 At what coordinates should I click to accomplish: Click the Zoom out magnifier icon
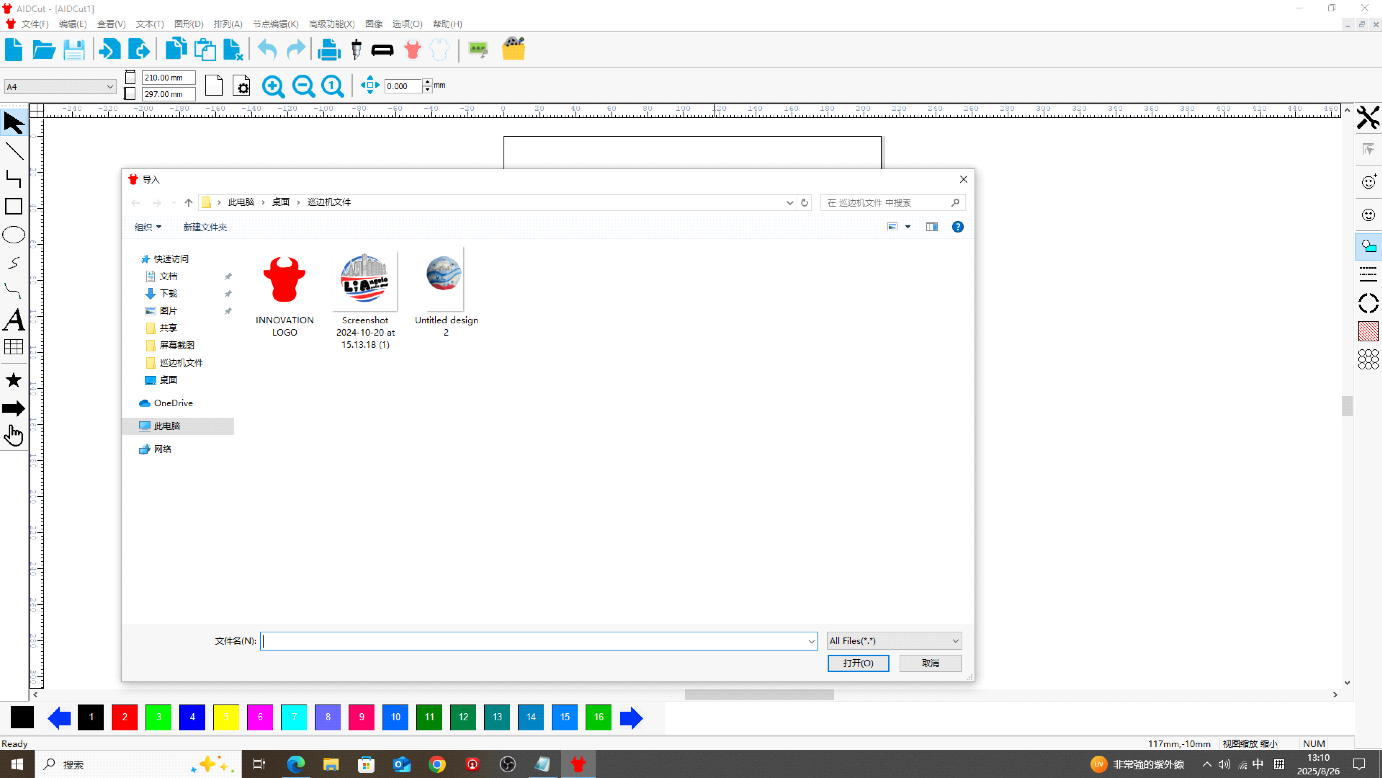pos(303,87)
